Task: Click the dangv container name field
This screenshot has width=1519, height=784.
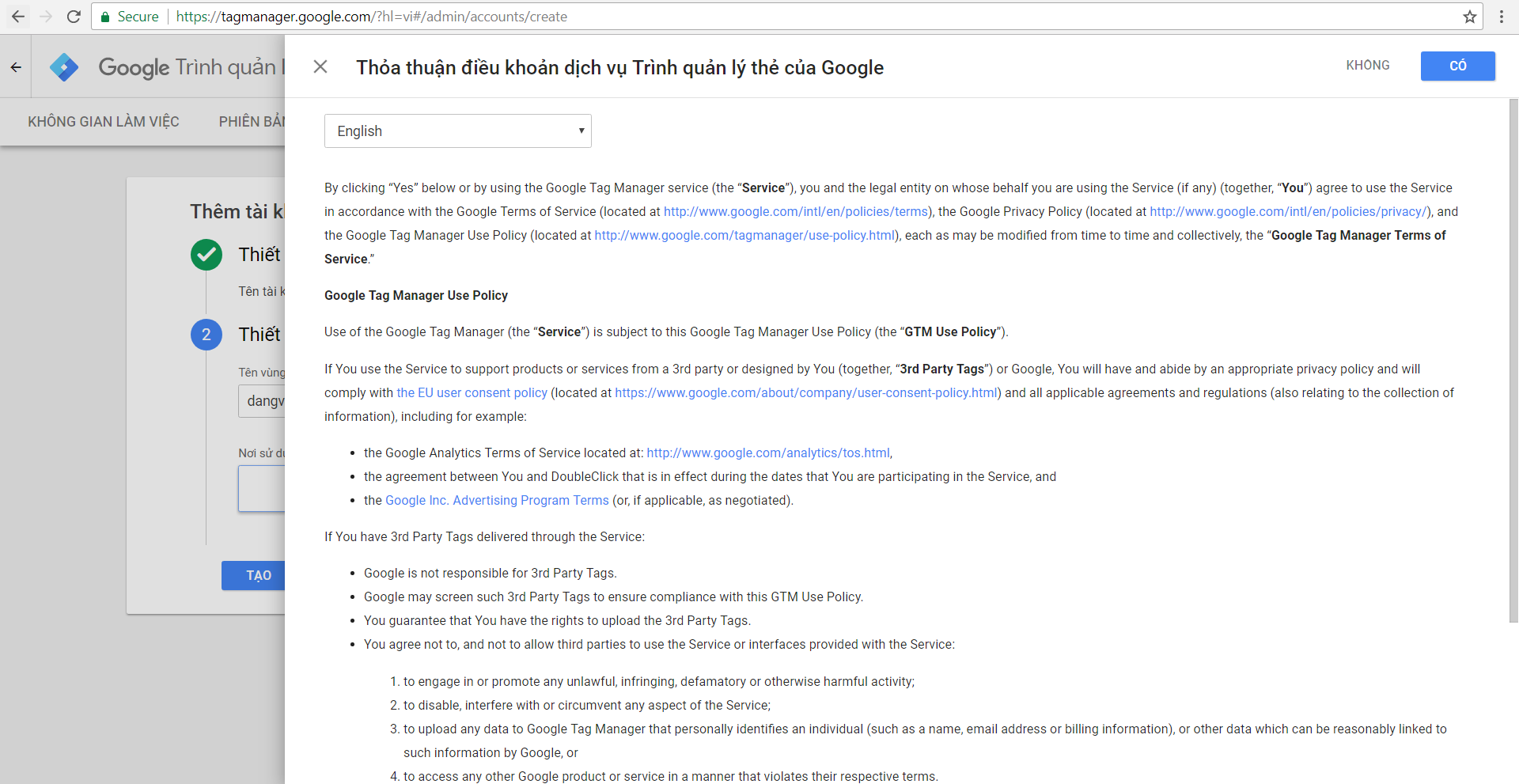Action: point(262,401)
